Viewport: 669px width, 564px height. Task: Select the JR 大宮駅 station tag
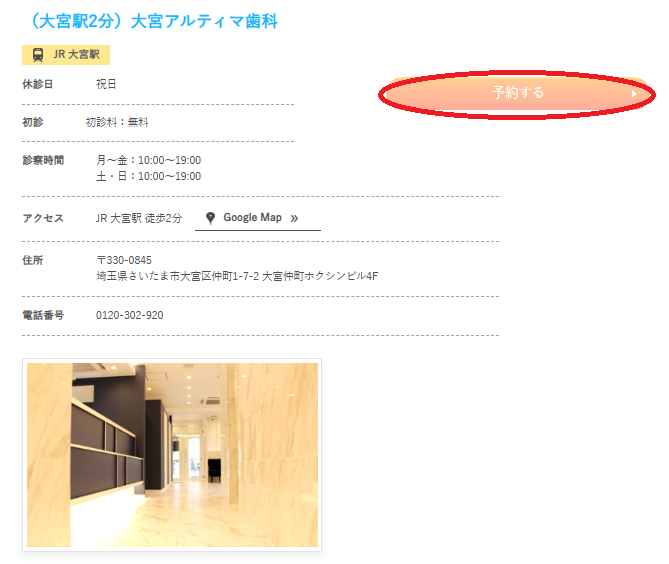[x=66, y=55]
